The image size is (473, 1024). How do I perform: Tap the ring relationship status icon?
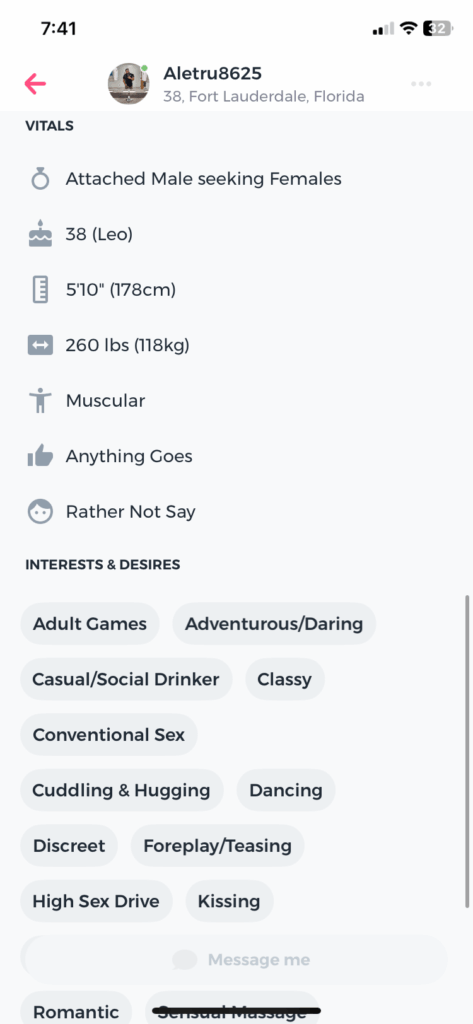click(40, 178)
